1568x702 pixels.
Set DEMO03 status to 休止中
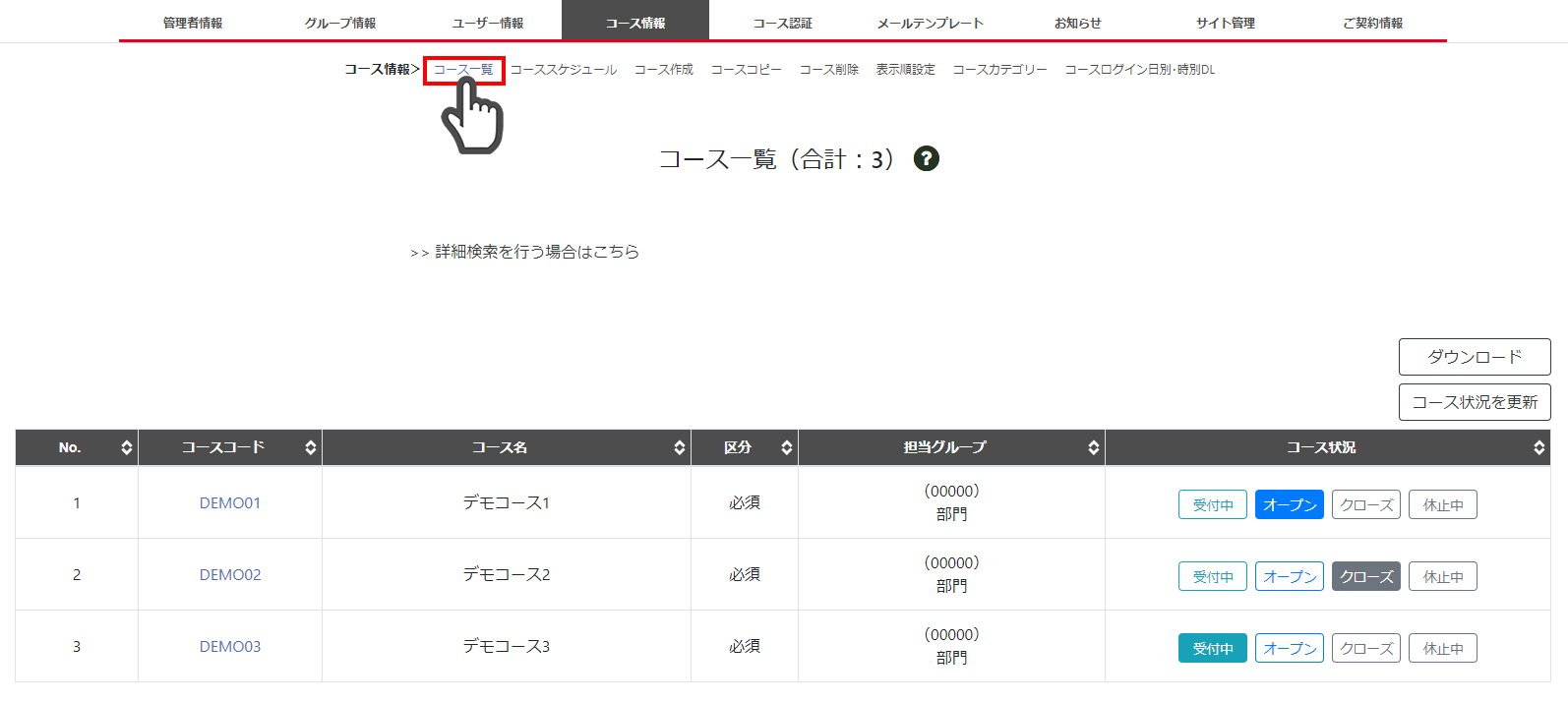coord(1443,648)
